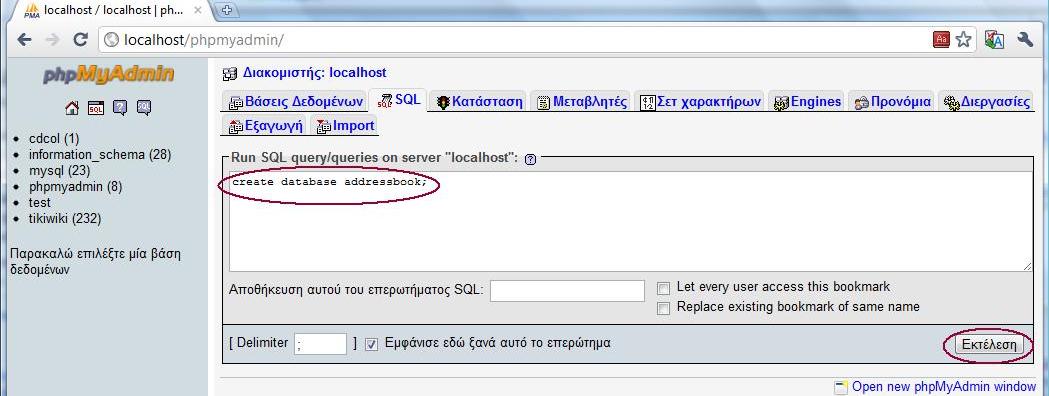
Task: Select the cdcol database
Action: [54, 138]
